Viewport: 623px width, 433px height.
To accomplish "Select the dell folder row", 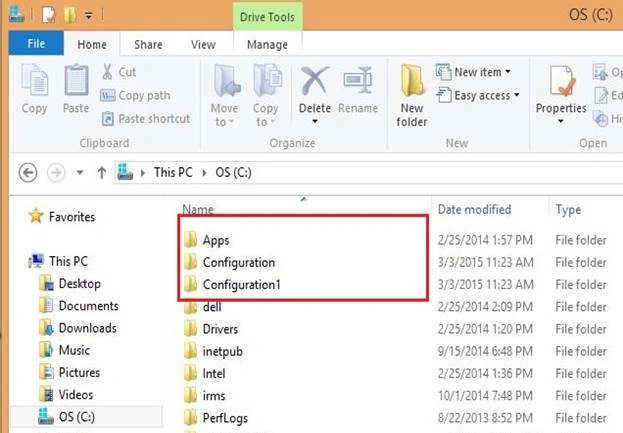I will (x=395, y=307).
